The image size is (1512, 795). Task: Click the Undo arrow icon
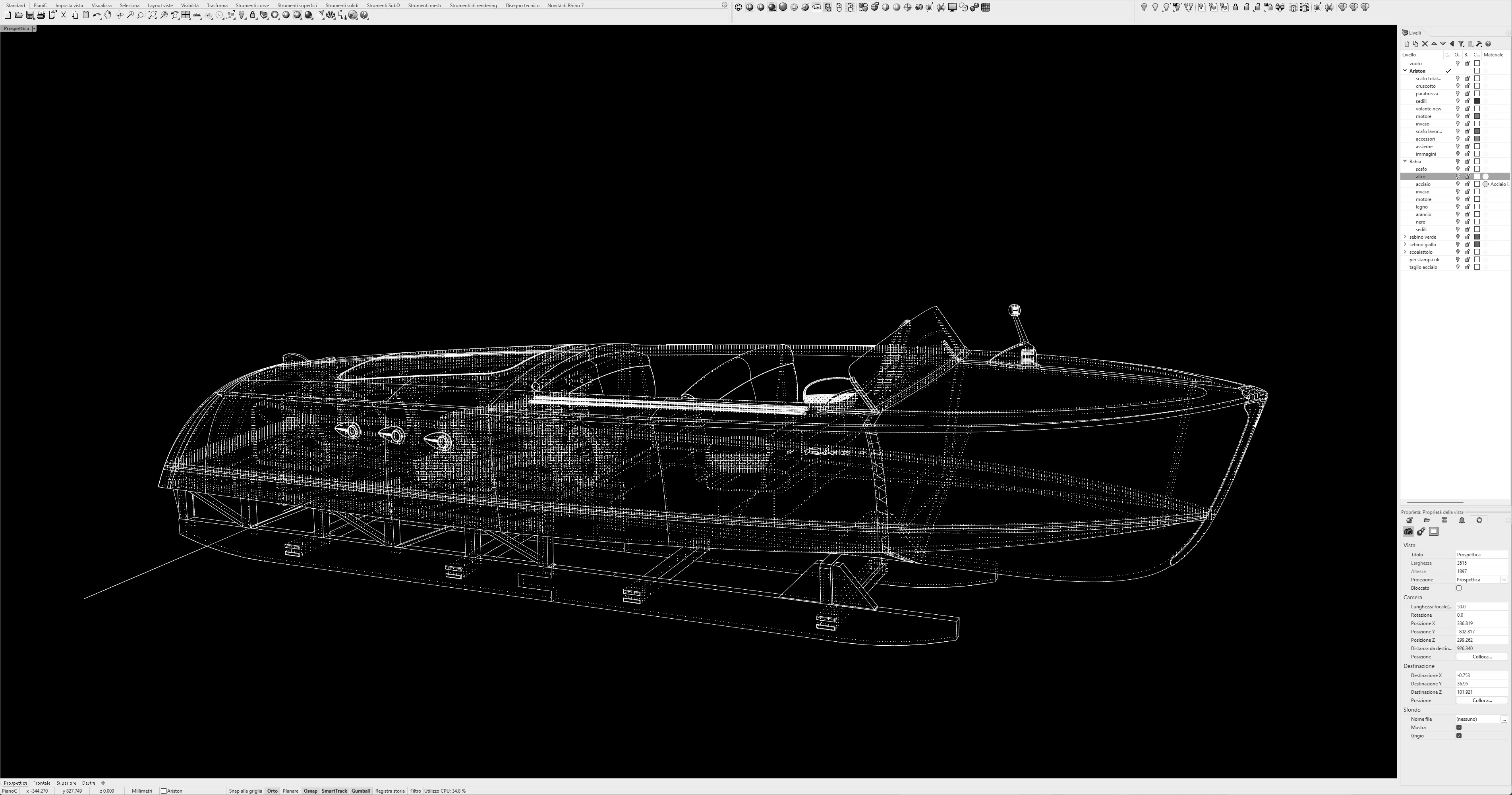point(96,15)
